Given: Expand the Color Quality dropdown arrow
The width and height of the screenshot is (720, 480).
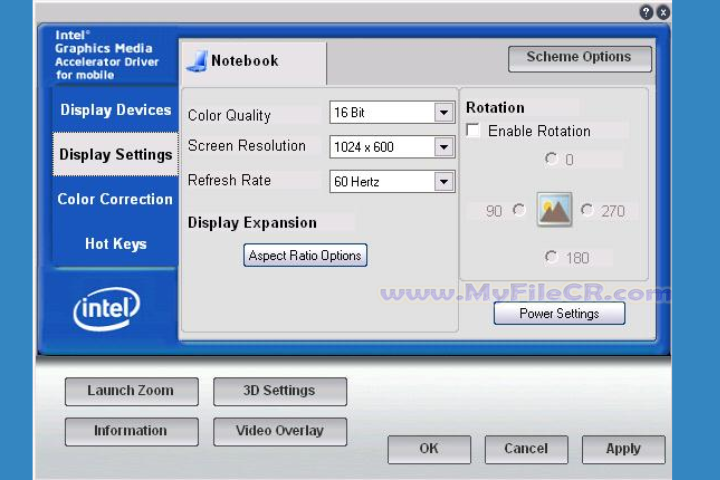Looking at the screenshot, I should (x=444, y=112).
